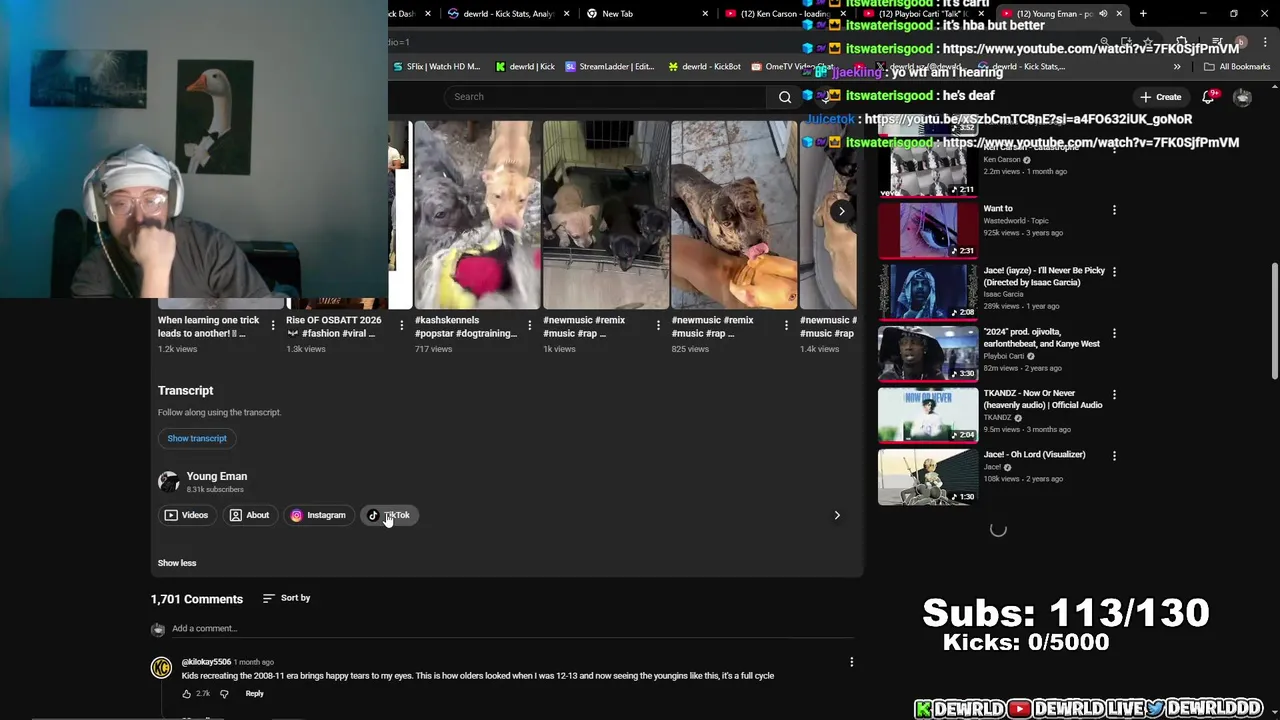Open options for '#kashskennels #popstar' short
This screenshot has width=1280, height=720.
(x=529, y=326)
